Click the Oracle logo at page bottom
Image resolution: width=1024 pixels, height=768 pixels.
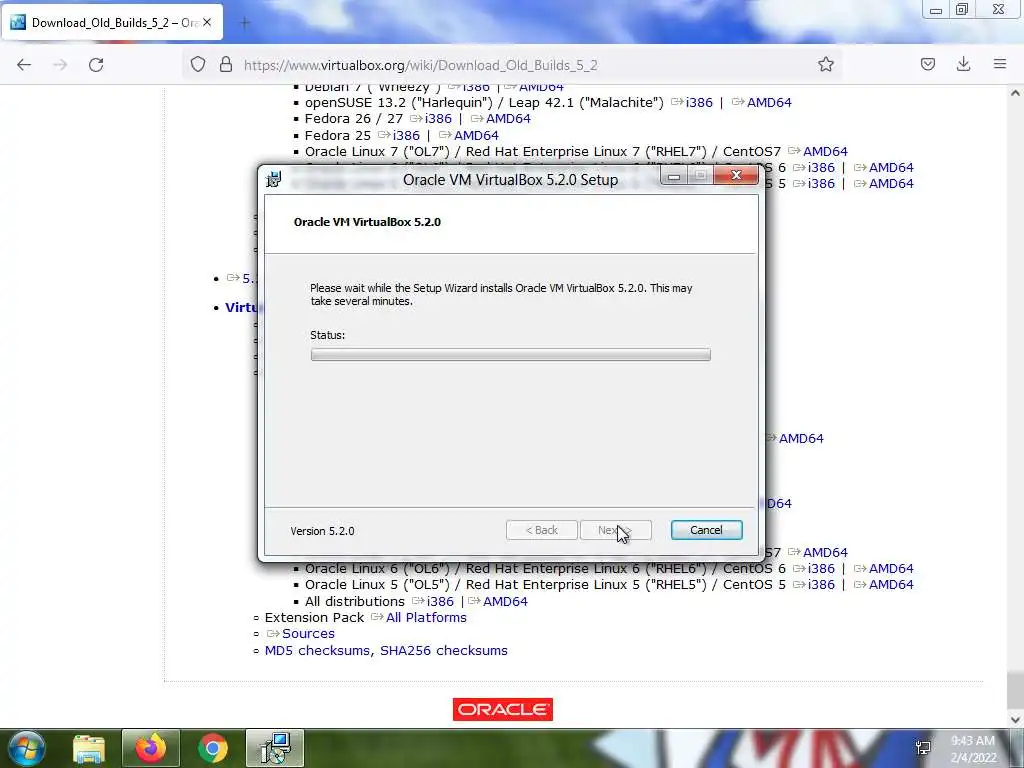503,710
